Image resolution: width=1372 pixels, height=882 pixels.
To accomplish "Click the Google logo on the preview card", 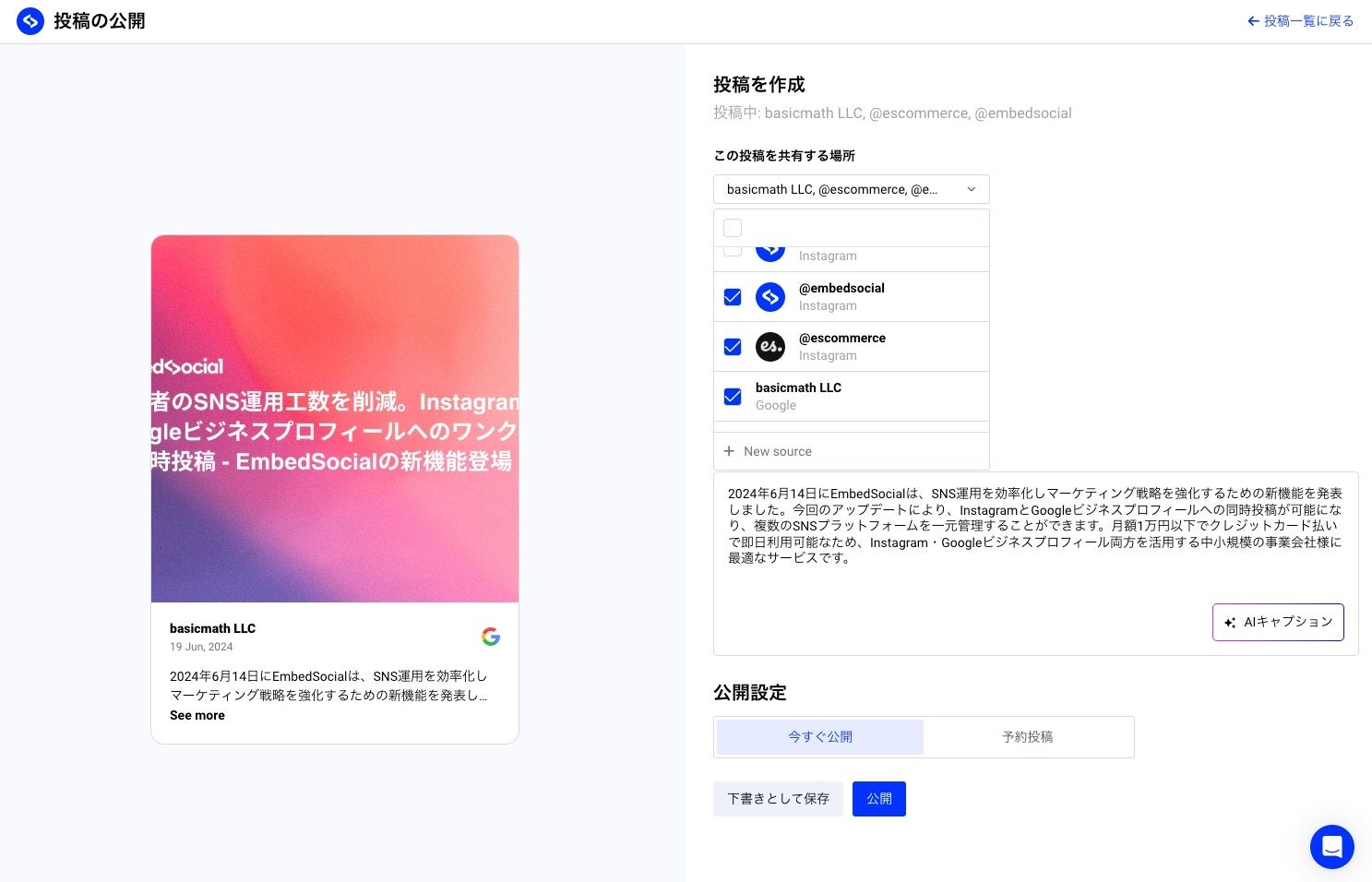I will 491,637.
